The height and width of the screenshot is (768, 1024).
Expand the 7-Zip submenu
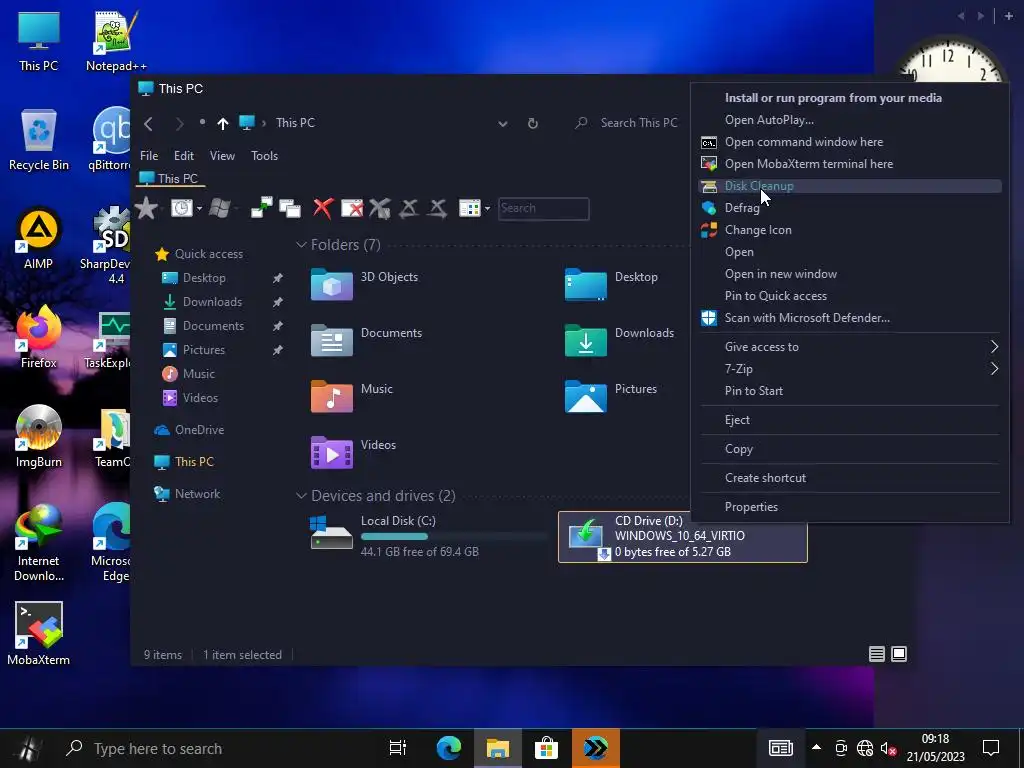point(850,369)
